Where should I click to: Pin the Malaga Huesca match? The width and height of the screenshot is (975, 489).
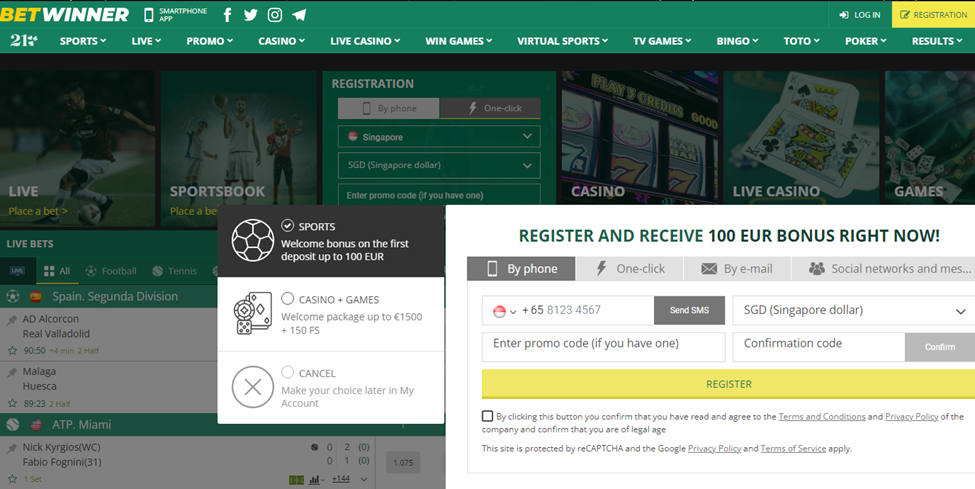tap(12, 372)
